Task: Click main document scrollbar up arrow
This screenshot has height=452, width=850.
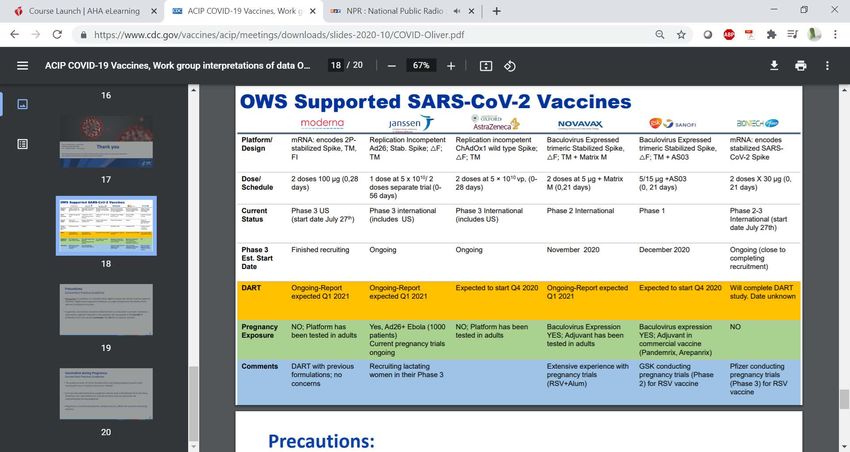Action: point(844,89)
